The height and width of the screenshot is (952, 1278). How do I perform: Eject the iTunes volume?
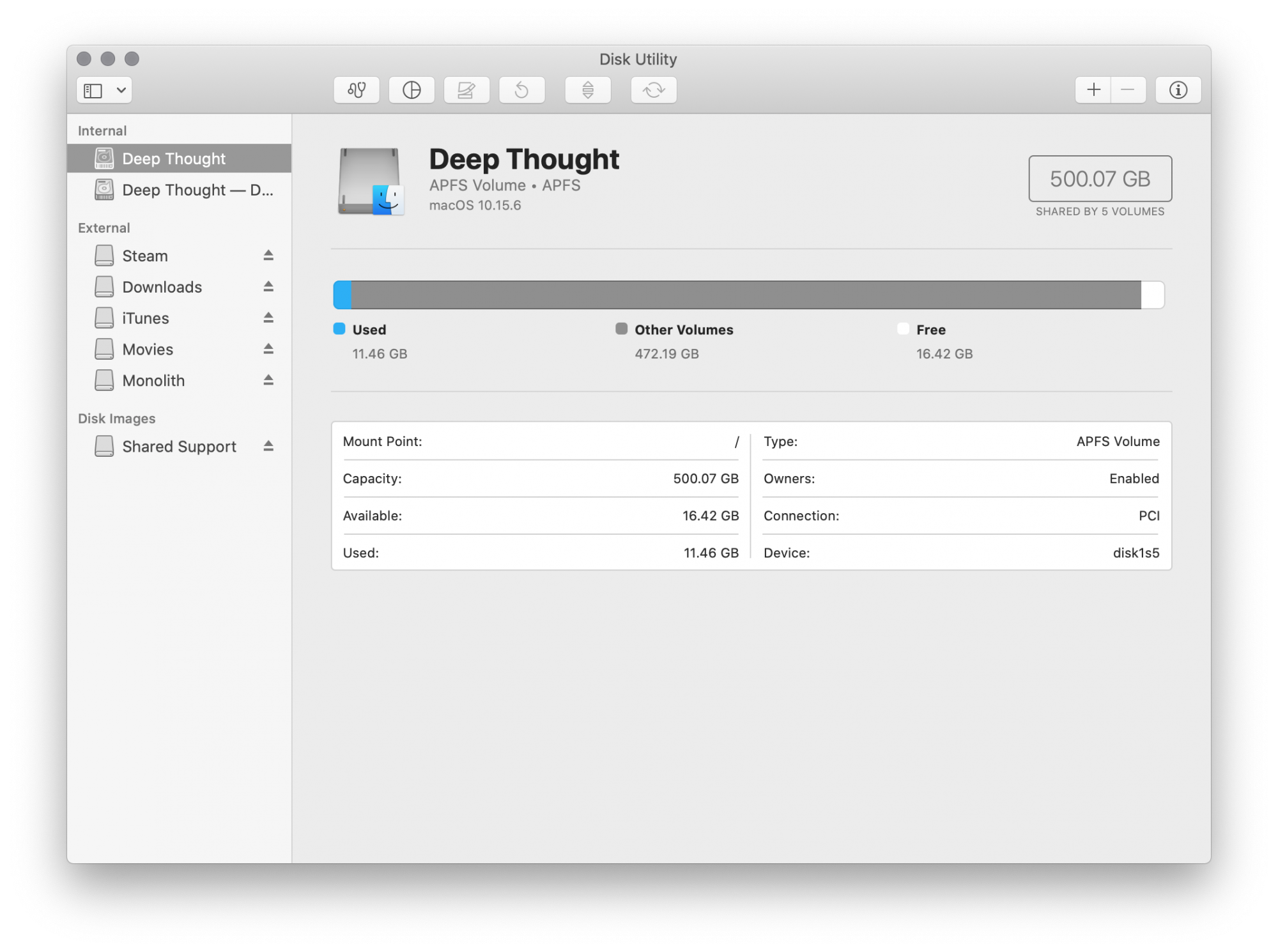[x=268, y=318]
